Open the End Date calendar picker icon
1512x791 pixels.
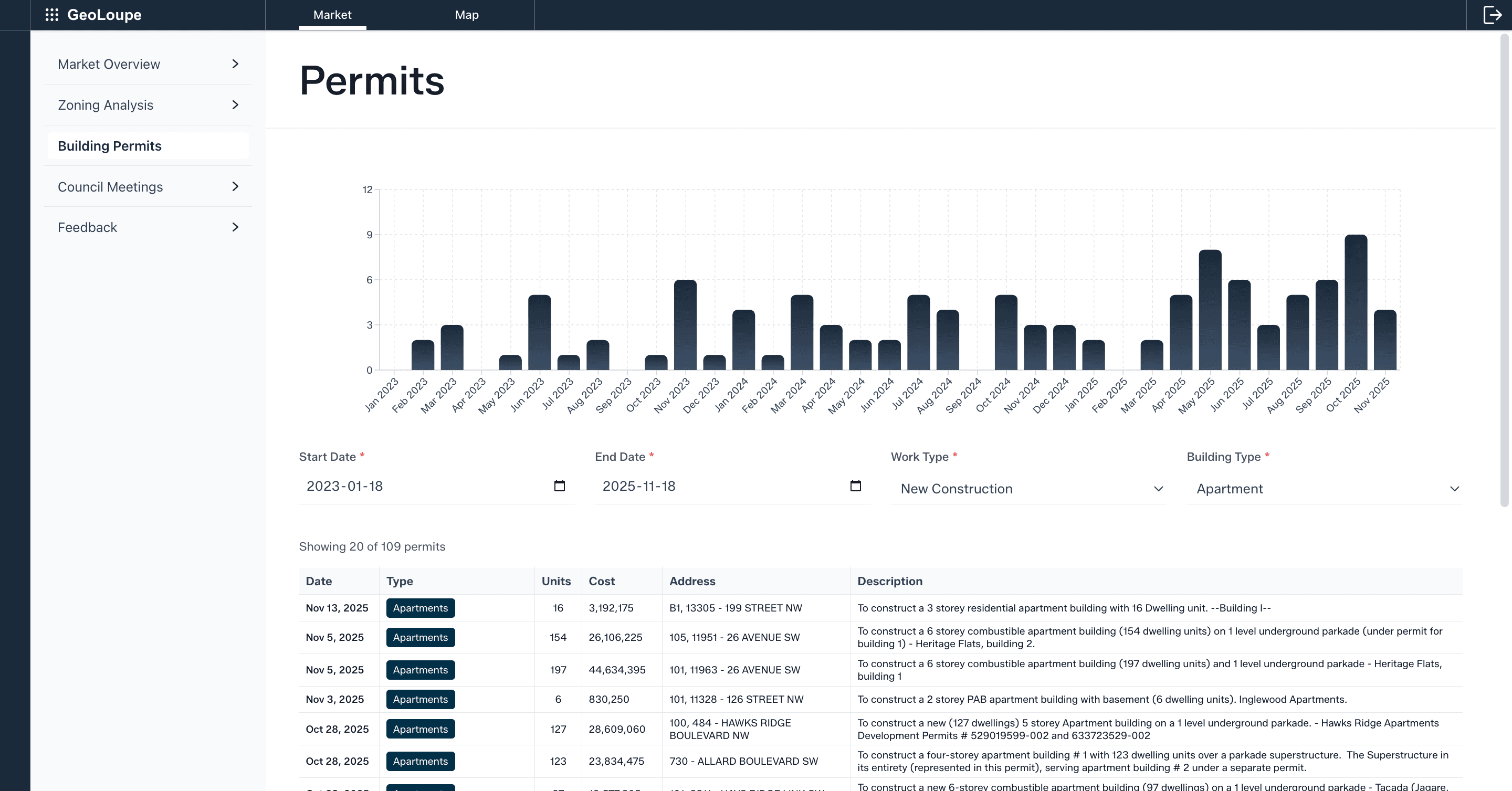coord(856,486)
